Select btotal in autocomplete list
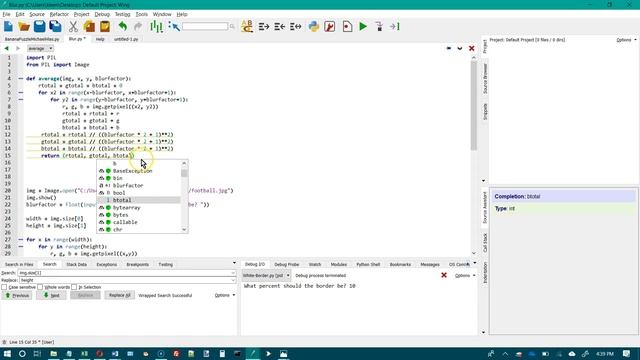The width and height of the screenshot is (640, 360). coord(139,200)
